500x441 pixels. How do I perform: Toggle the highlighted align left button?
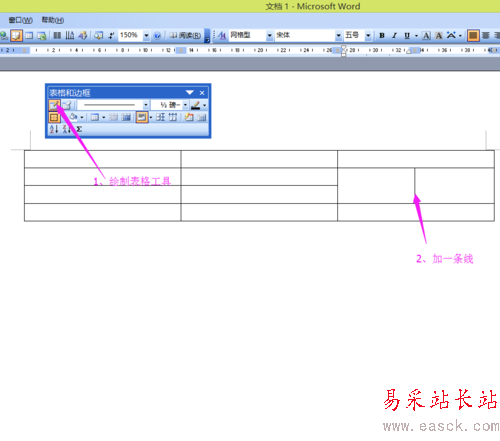pyautogui.click(x=473, y=35)
